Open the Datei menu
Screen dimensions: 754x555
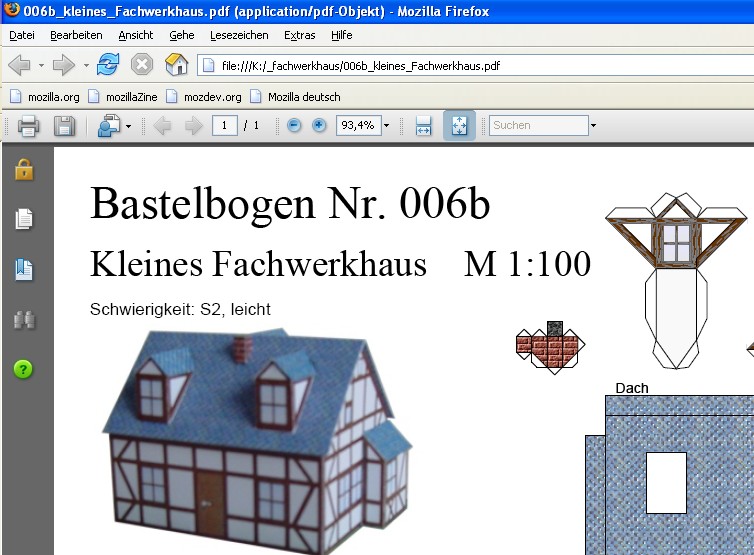[x=22, y=35]
